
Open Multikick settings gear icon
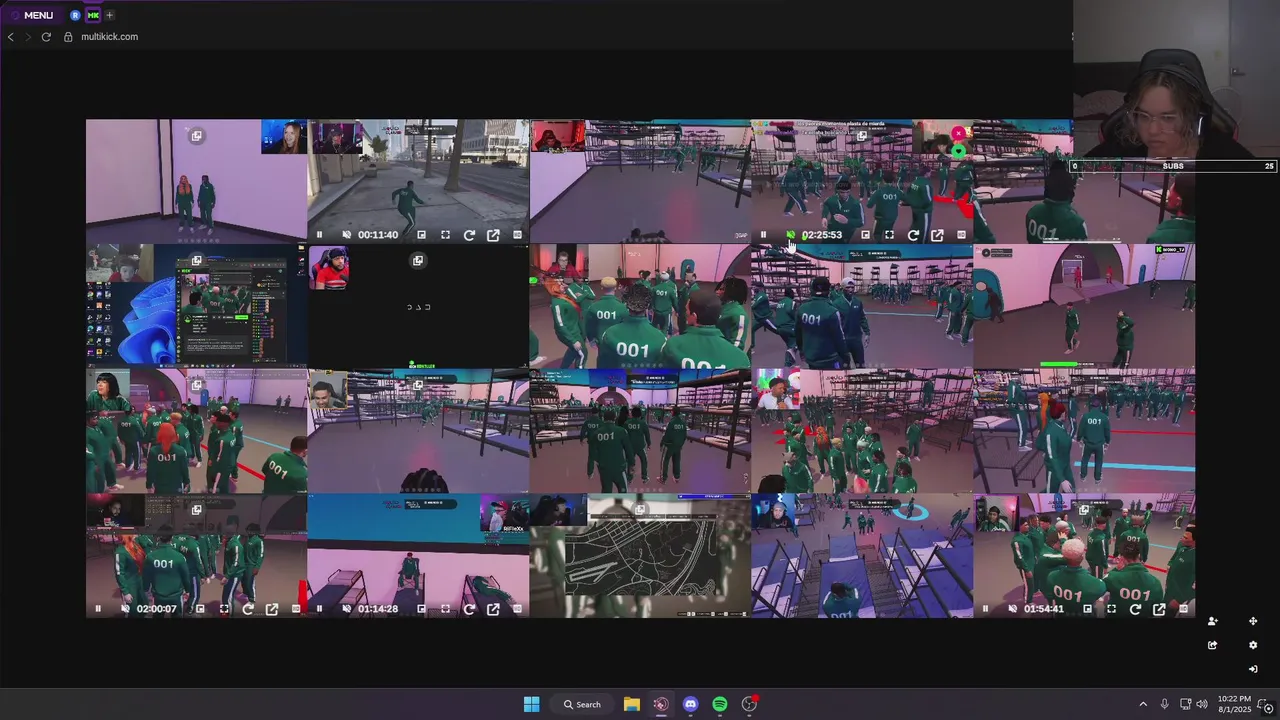click(1253, 645)
